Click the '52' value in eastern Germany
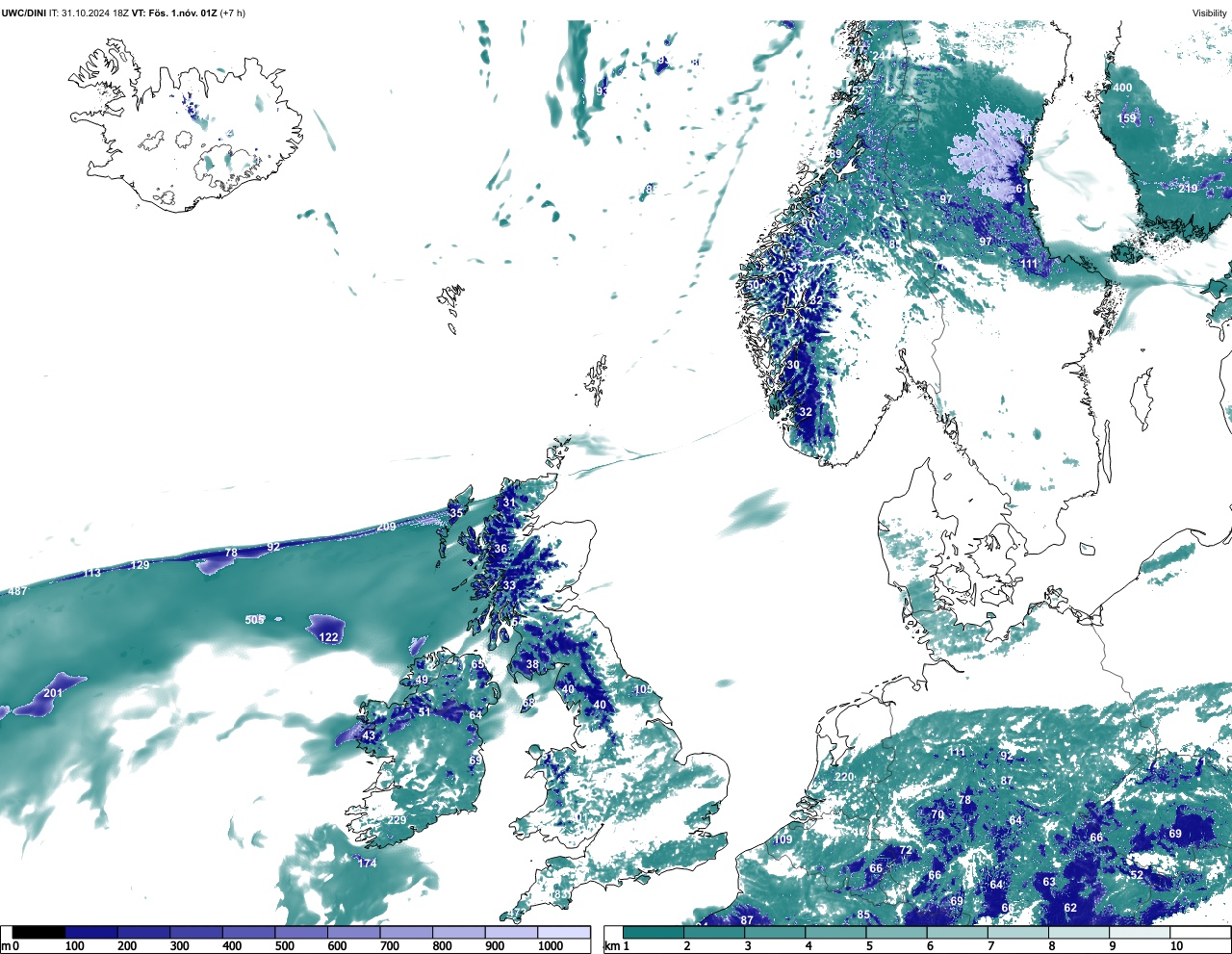Image resolution: width=1232 pixels, height=954 pixels. point(1137,875)
